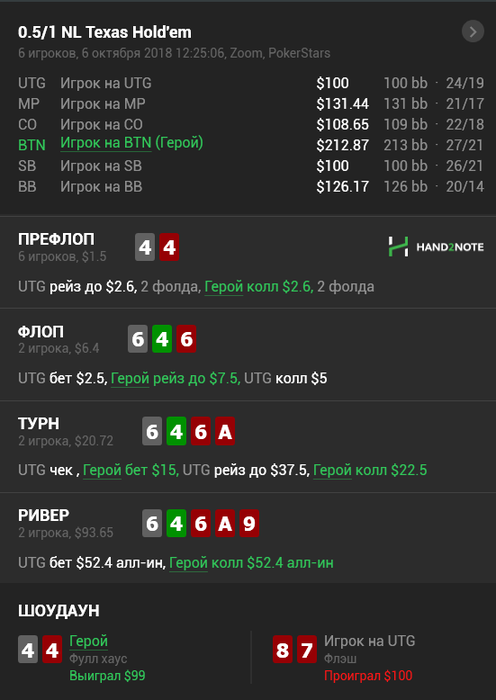496x700 pixels.
Task: Select the "Игрок на UTG" row in player list
Action: [251, 83]
